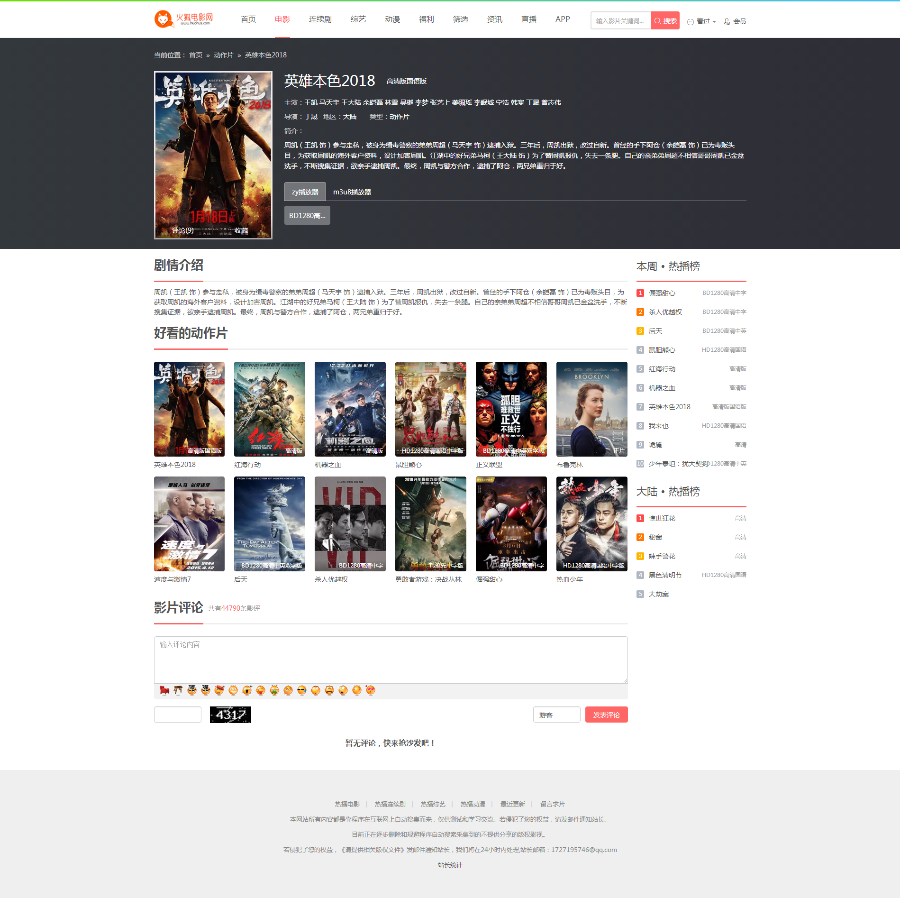Open the 连续剧 navigation item
The image size is (900, 898).
click(x=320, y=20)
